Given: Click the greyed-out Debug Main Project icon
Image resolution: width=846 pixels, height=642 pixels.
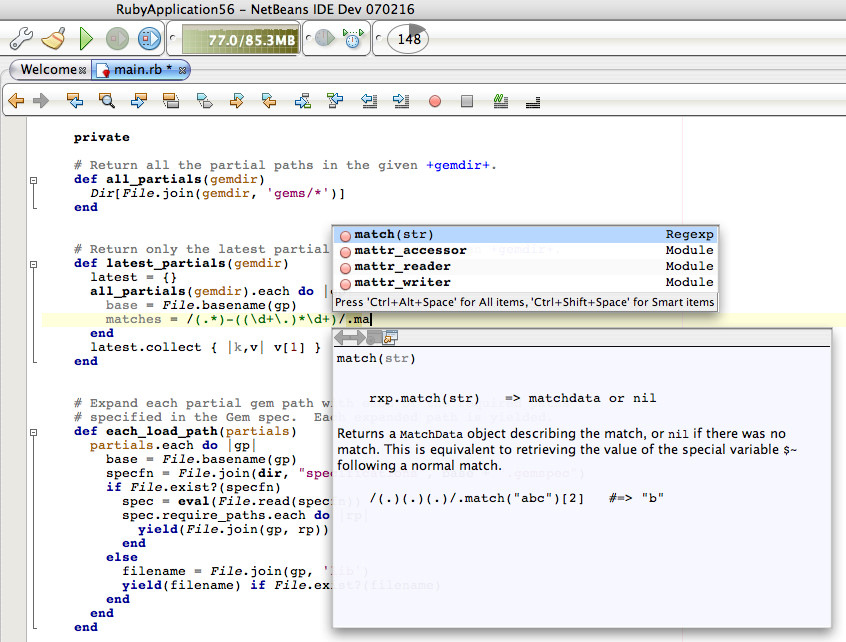Looking at the screenshot, I should pos(117,39).
